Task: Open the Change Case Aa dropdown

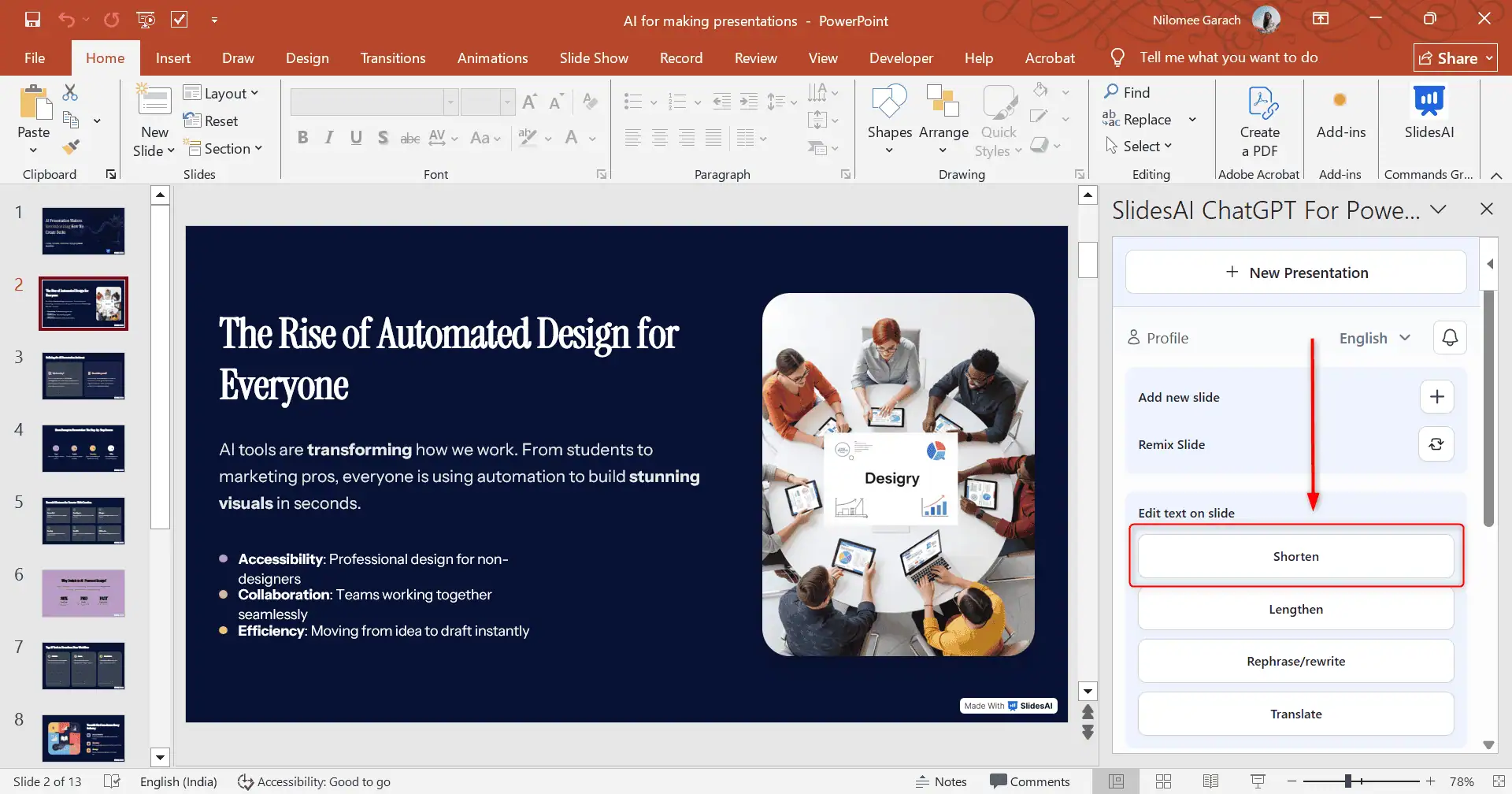Action: (485, 138)
